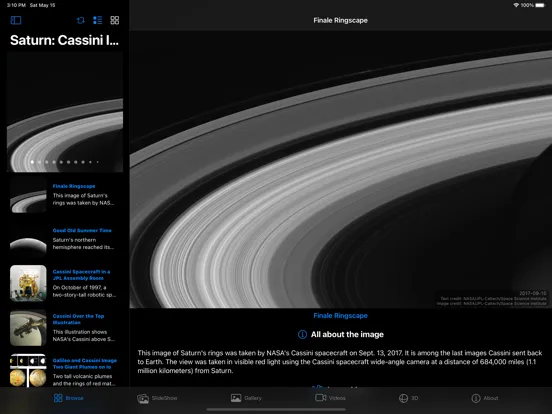Image resolution: width=552 pixels, height=414 pixels.
Task: Click 'This image of Saturn's rings' snippet
Action: tap(83, 199)
